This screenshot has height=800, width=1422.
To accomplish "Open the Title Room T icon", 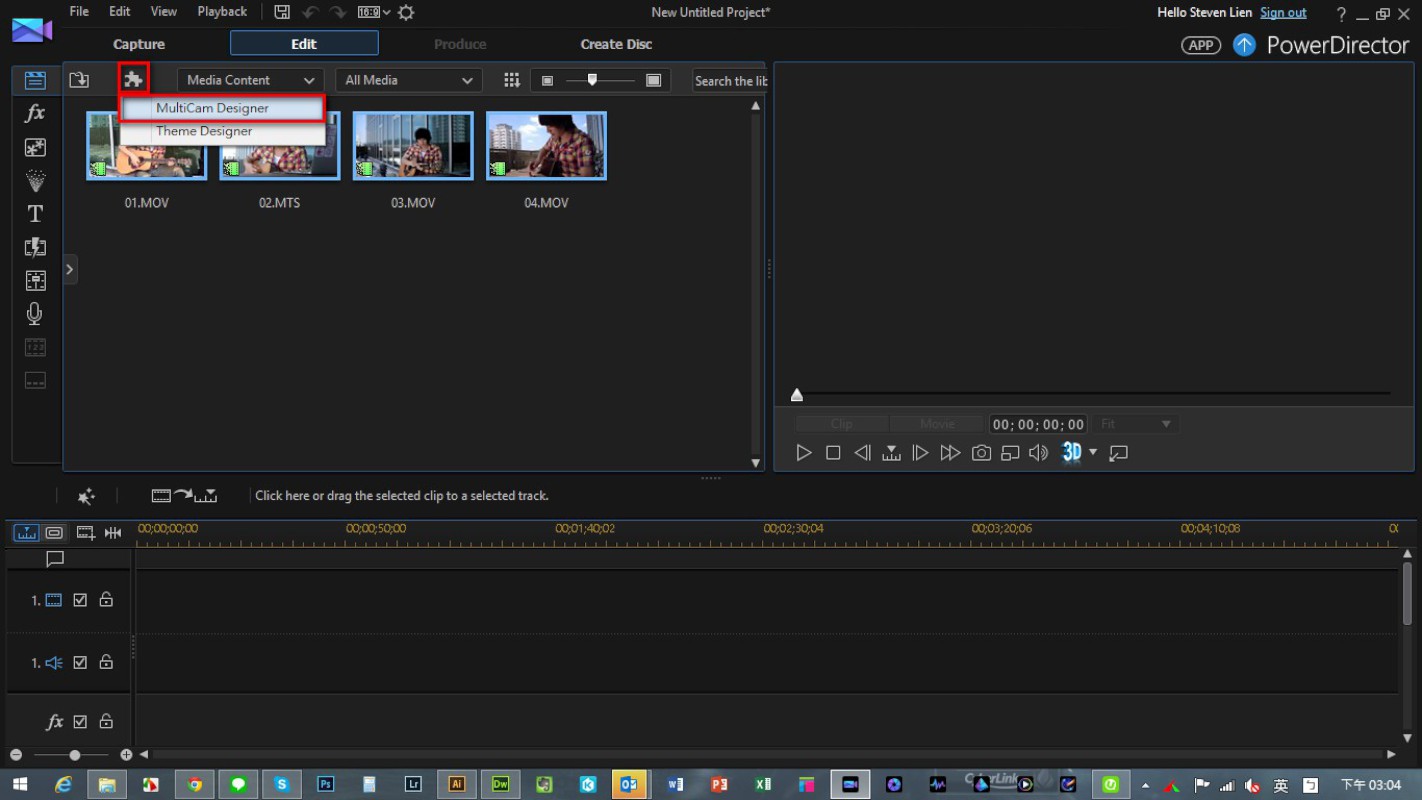I will point(35,214).
